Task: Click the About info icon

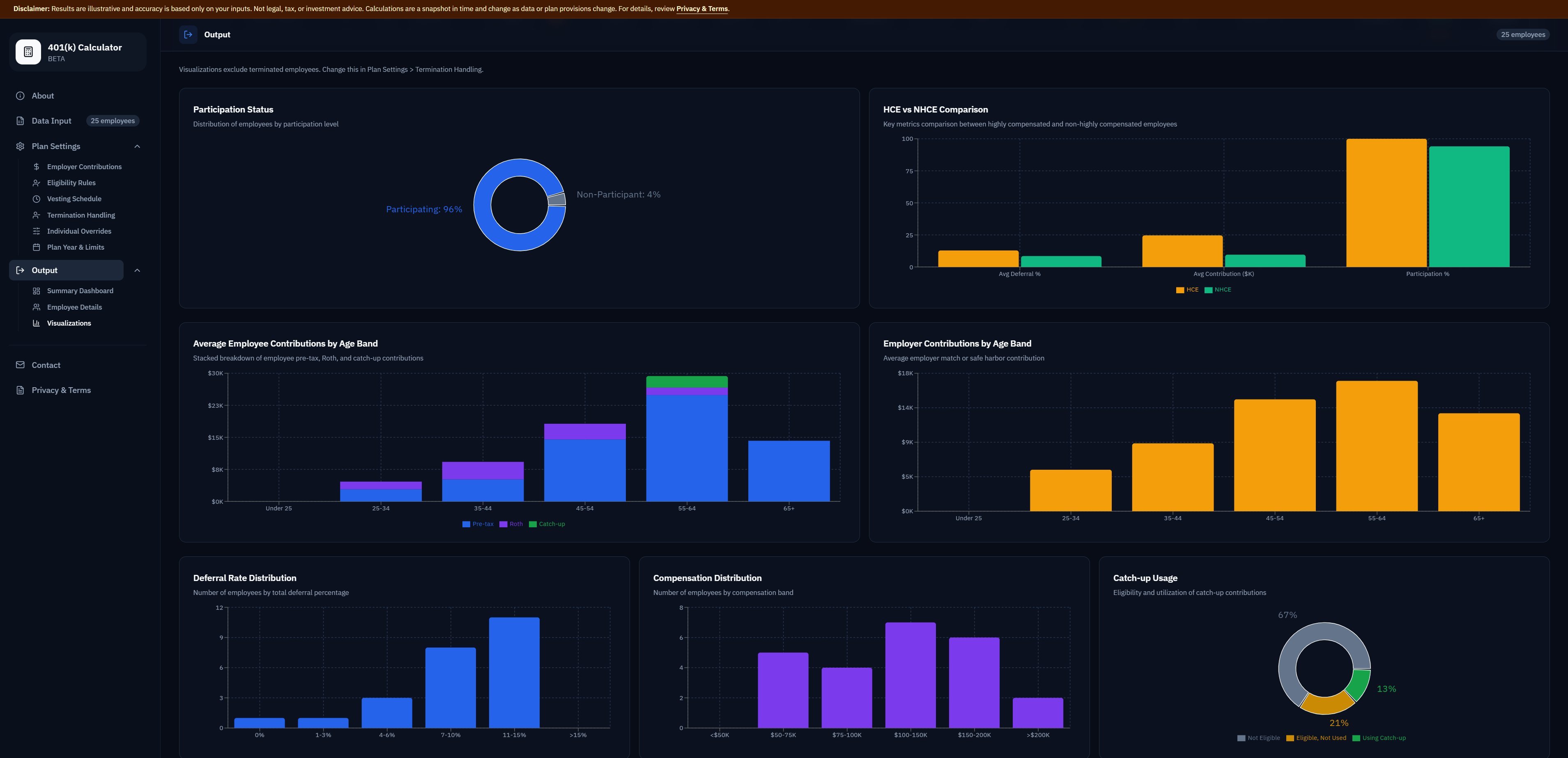Action: [20, 96]
